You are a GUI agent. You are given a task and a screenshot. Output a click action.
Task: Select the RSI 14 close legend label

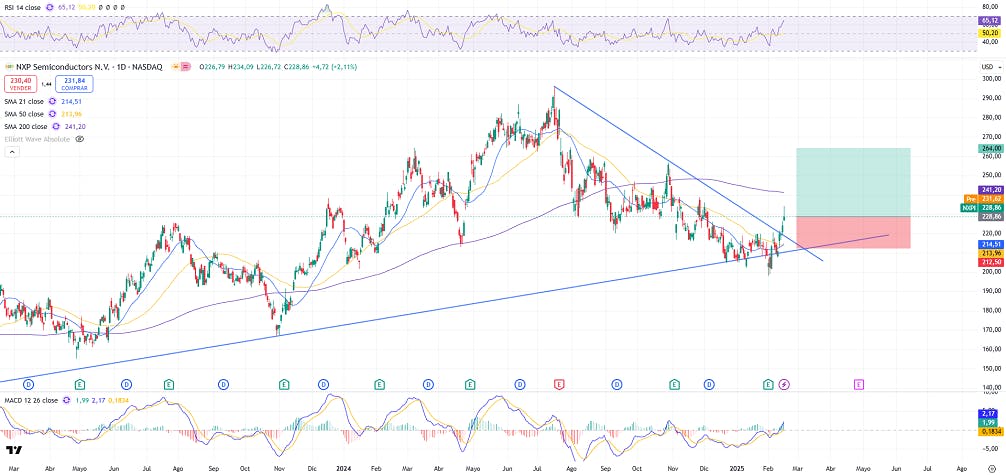point(20,7)
